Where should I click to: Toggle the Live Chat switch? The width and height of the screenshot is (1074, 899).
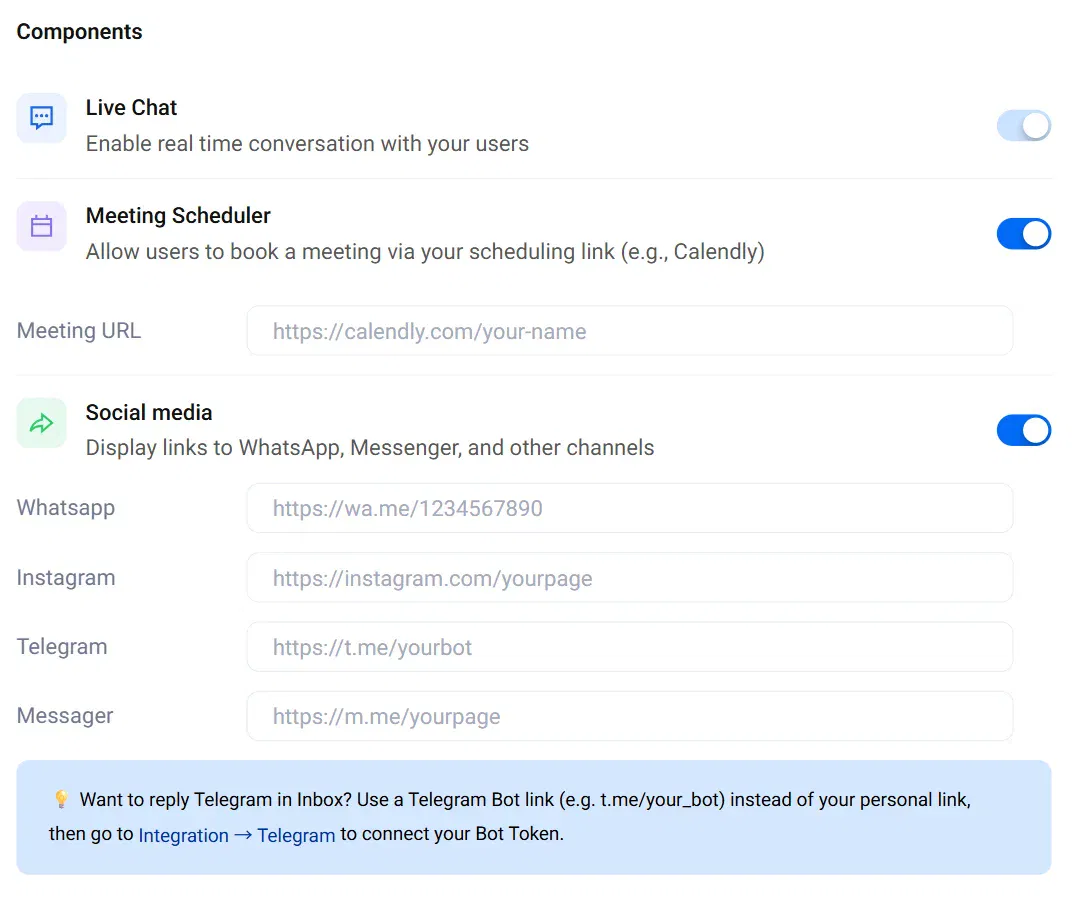click(x=1023, y=126)
